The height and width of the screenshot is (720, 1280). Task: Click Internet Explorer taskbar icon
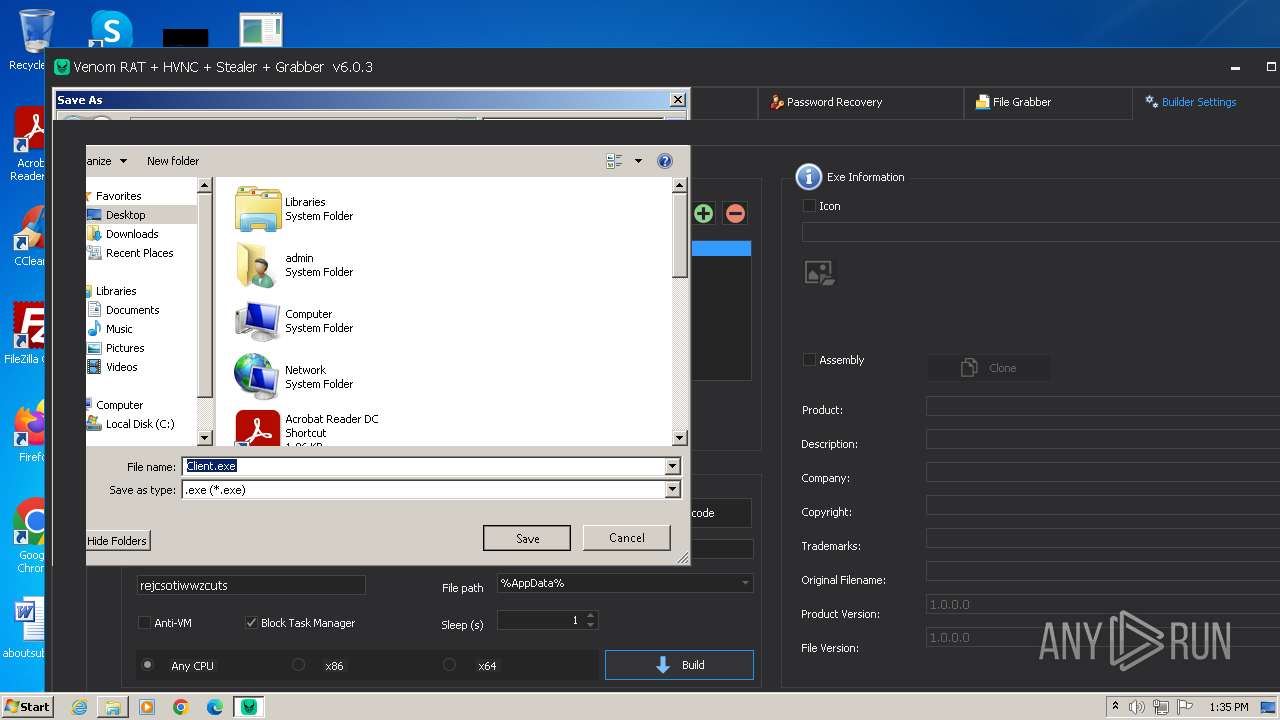tap(79, 707)
